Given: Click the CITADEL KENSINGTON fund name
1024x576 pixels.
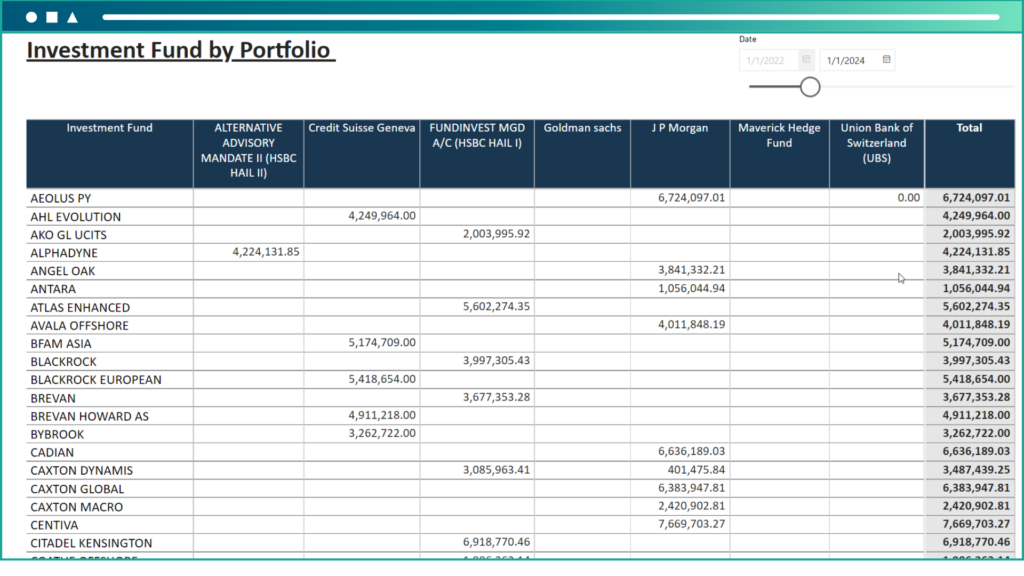Looking at the screenshot, I should pos(91,543).
